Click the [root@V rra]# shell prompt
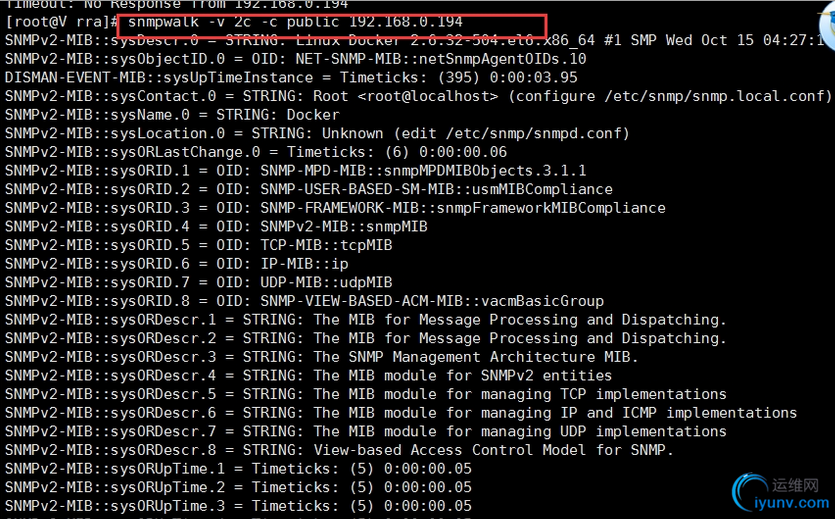Viewport: 835px width, 519px height. (62, 22)
